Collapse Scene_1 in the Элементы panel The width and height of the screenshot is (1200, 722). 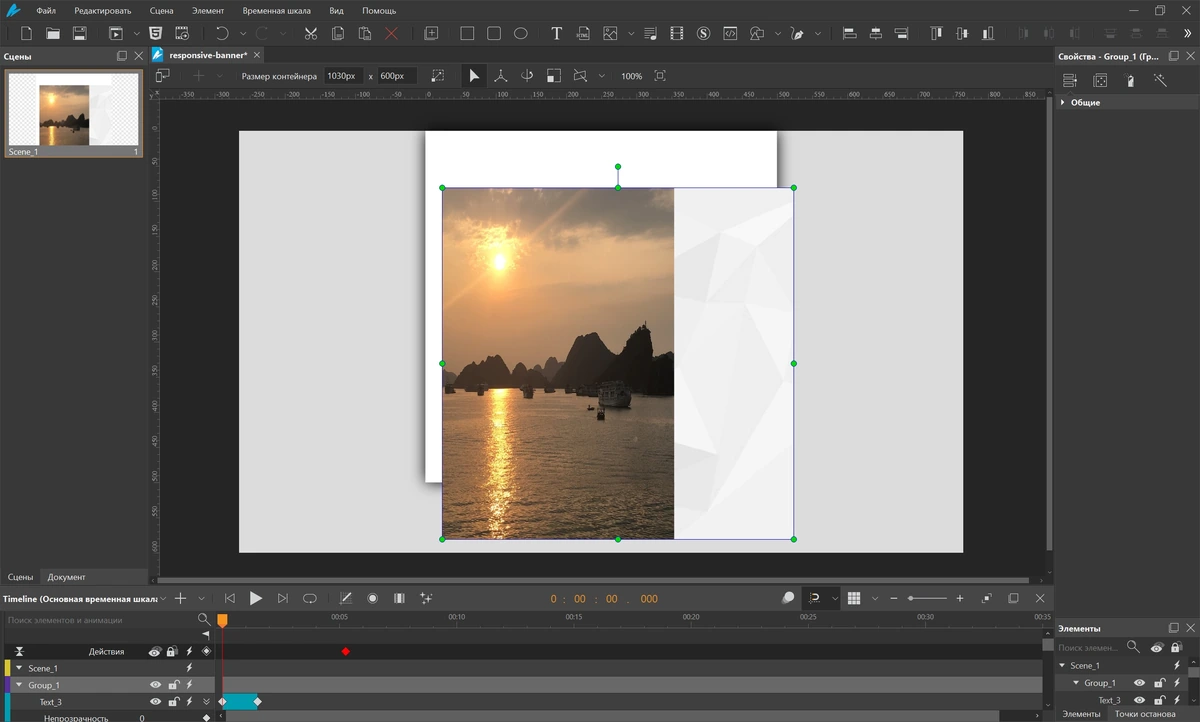(x=1062, y=666)
